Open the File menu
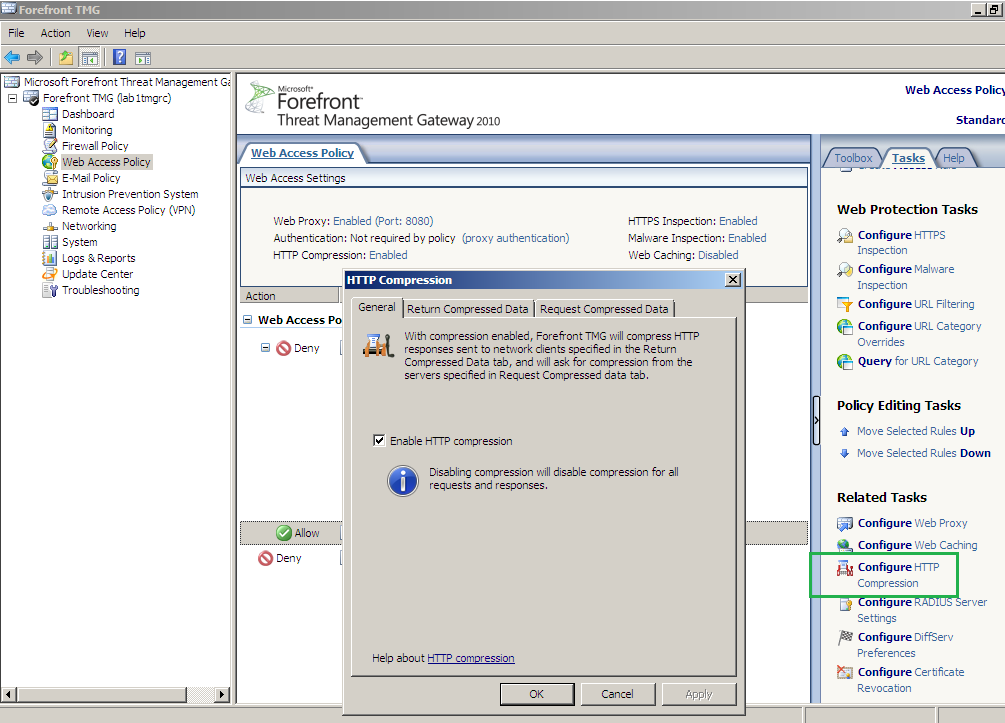The height and width of the screenshot is (723, 1005). pos(16,33)
